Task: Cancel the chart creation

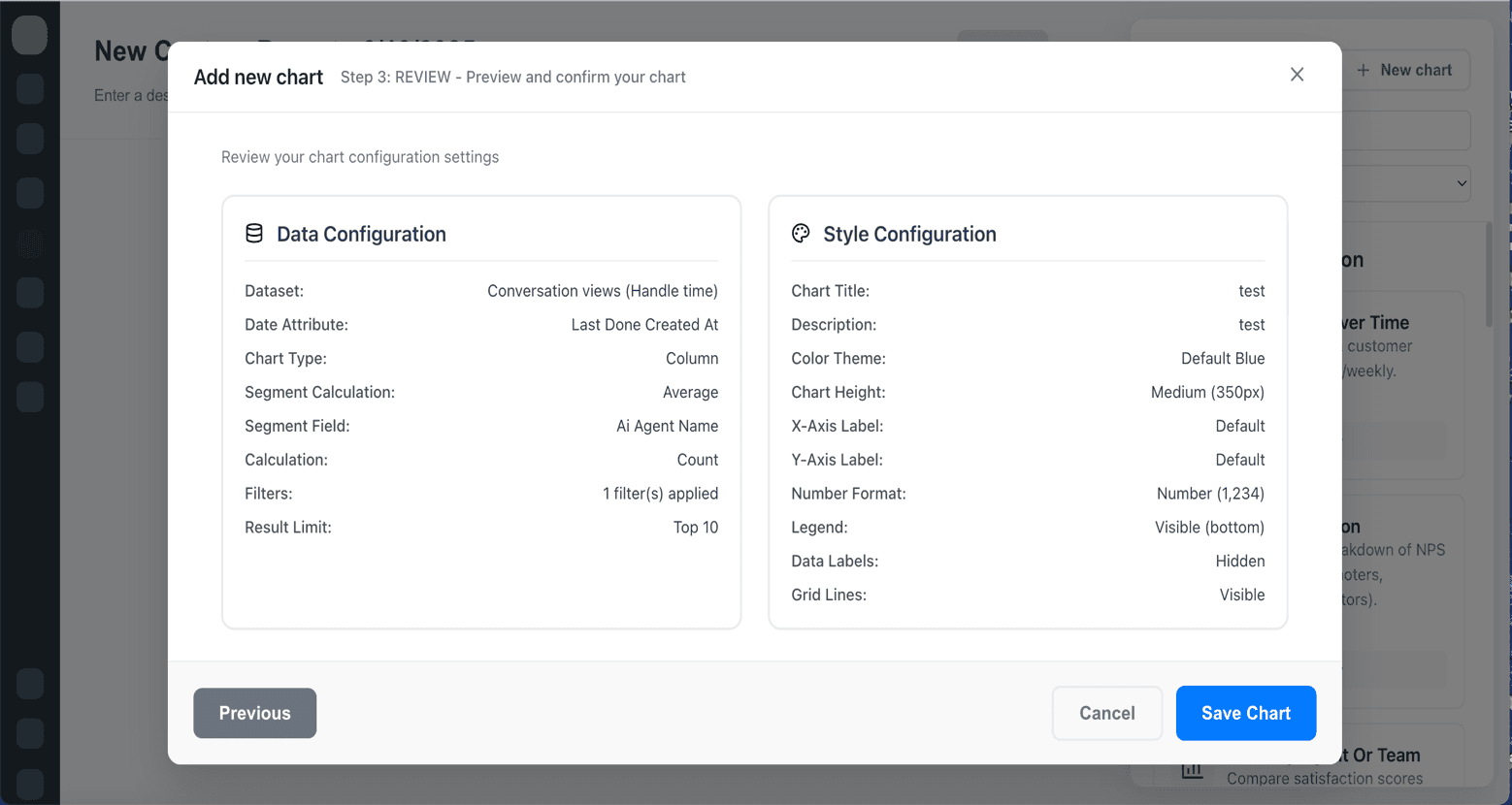Action: 1106,713
